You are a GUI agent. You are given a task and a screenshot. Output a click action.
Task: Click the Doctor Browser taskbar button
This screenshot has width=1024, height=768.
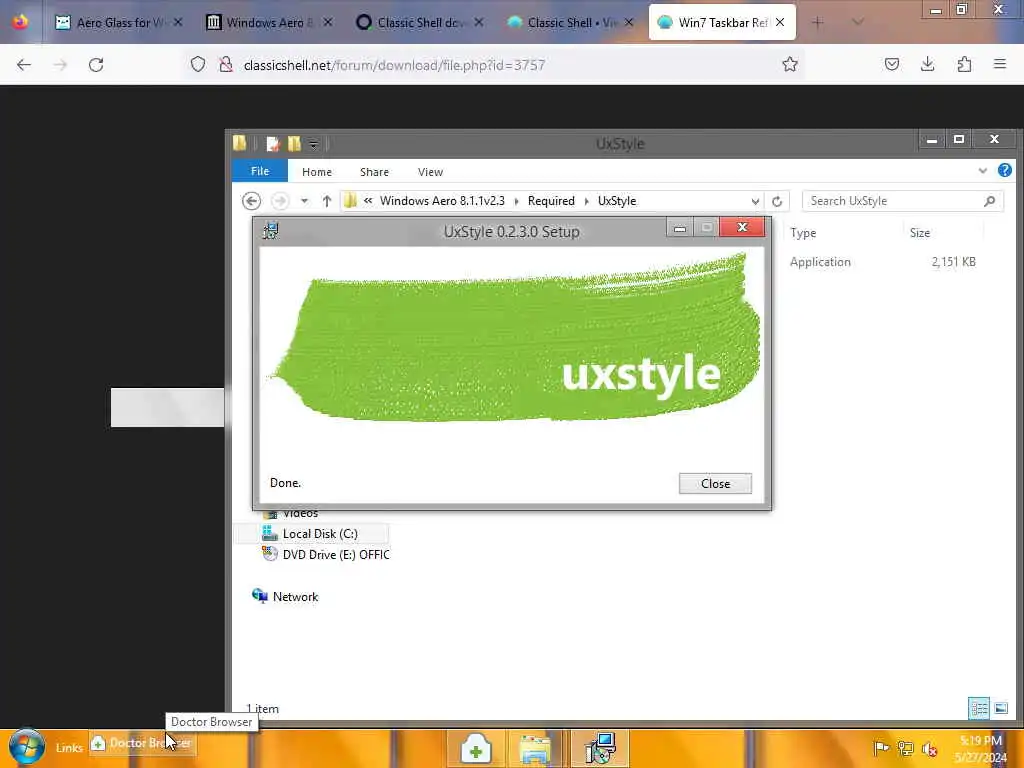pos(475,748)
